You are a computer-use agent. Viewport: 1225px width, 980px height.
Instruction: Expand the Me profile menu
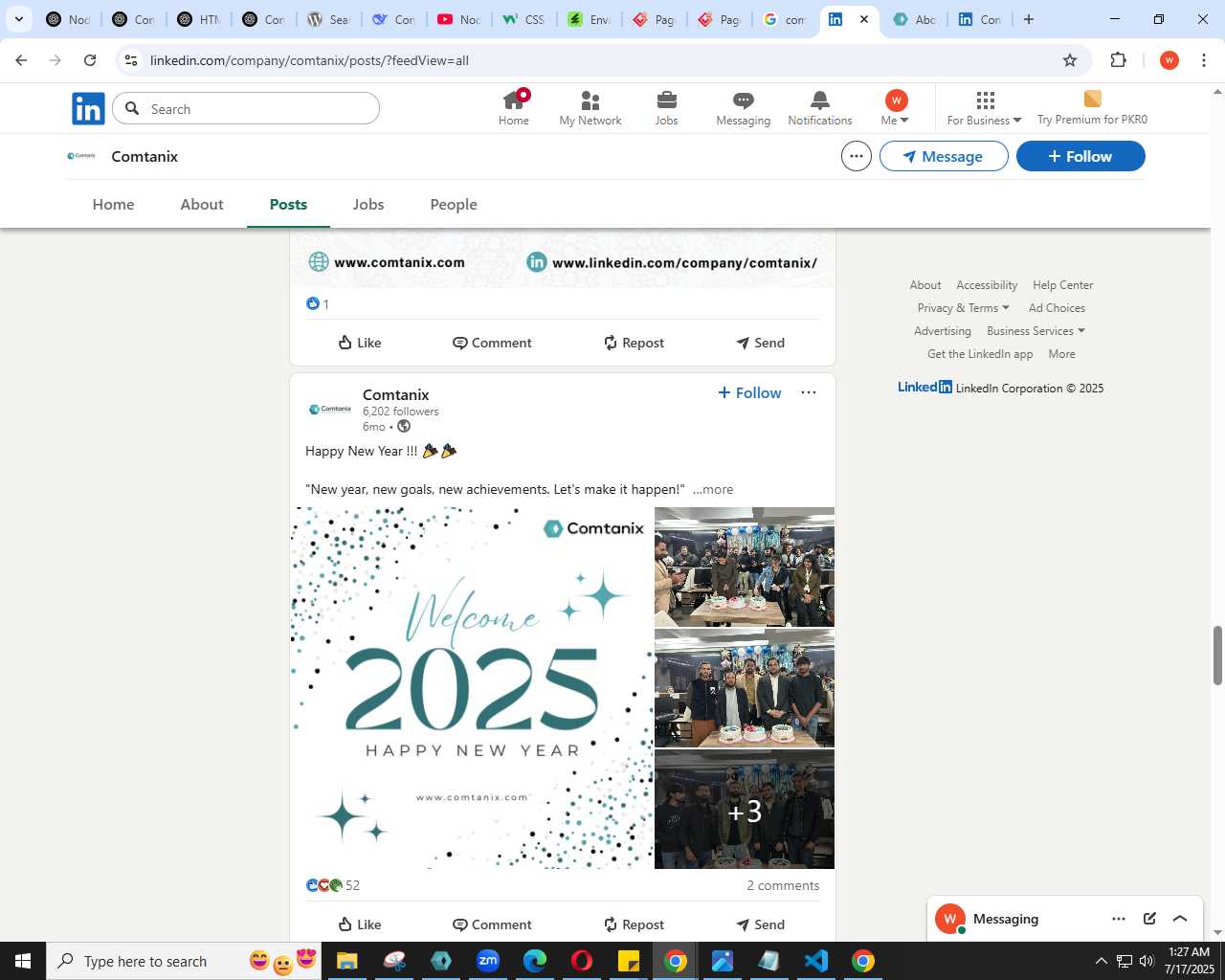click(x=896, y=108)
